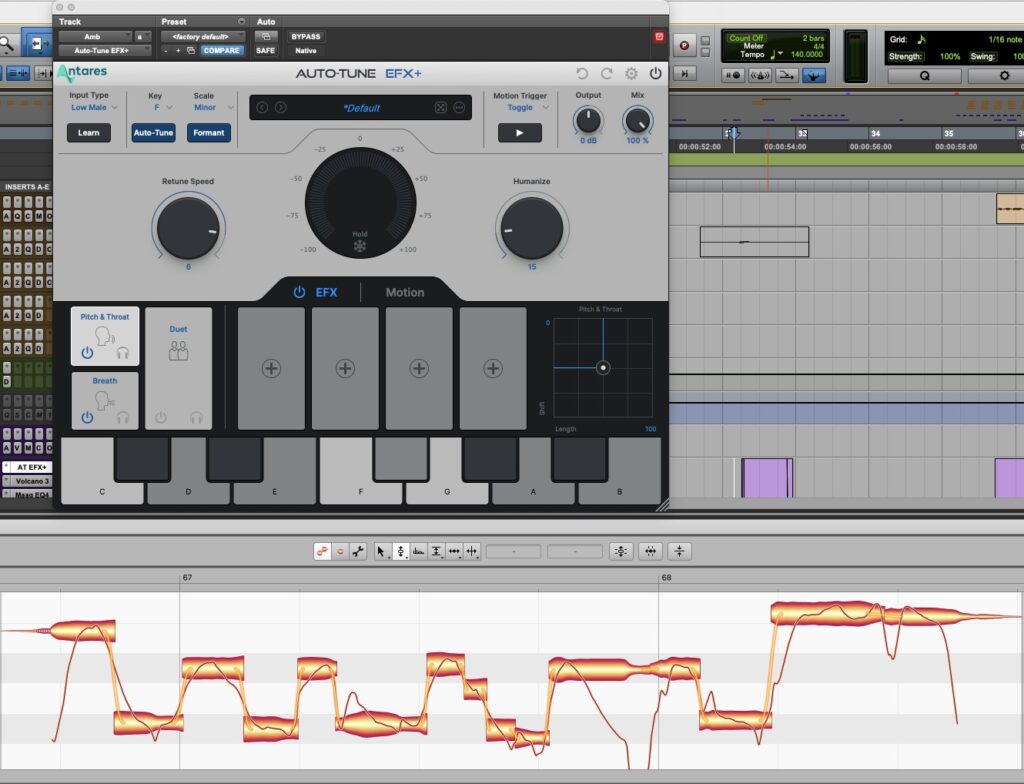Screen dimensions: 1024x784
Task: Toggle the Auto-Tune button
Action: pyautogui.click(x=153, y=133)
